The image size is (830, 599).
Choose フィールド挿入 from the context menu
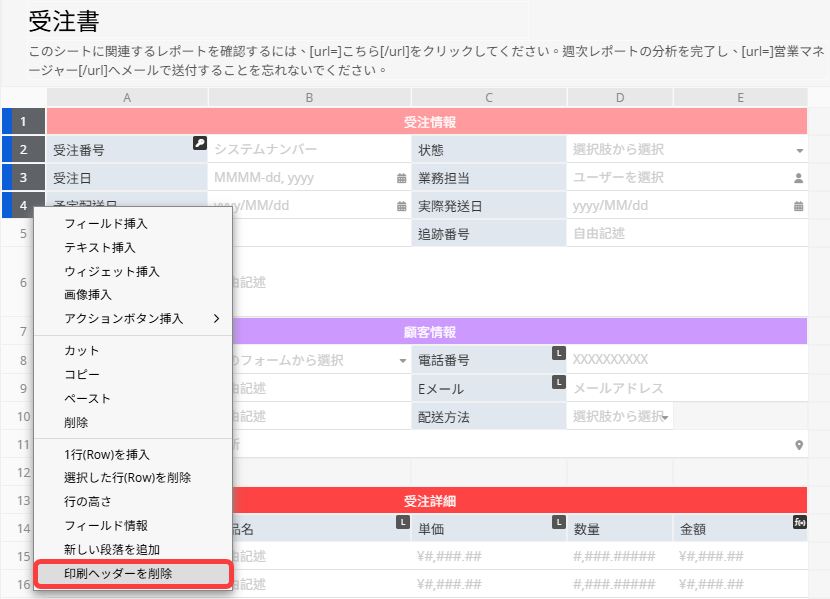click(x=106, y=224)
